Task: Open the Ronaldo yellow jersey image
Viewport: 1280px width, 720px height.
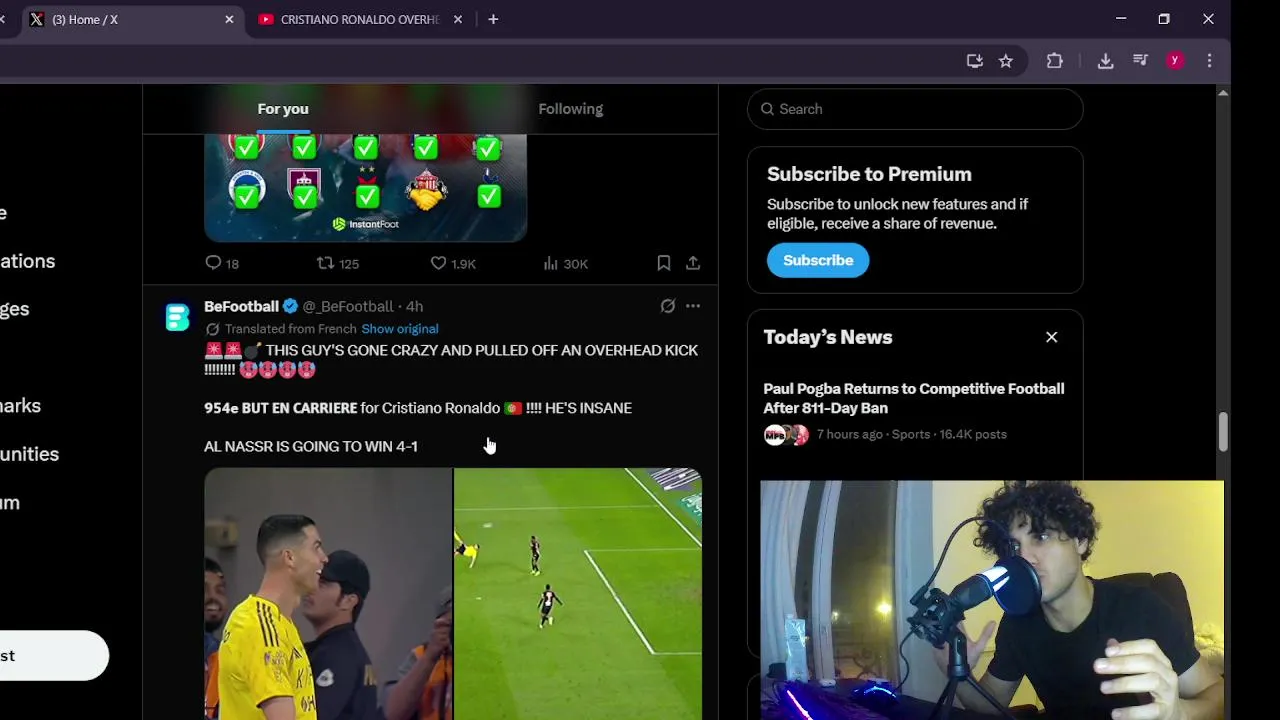Action: pos(328,594)
